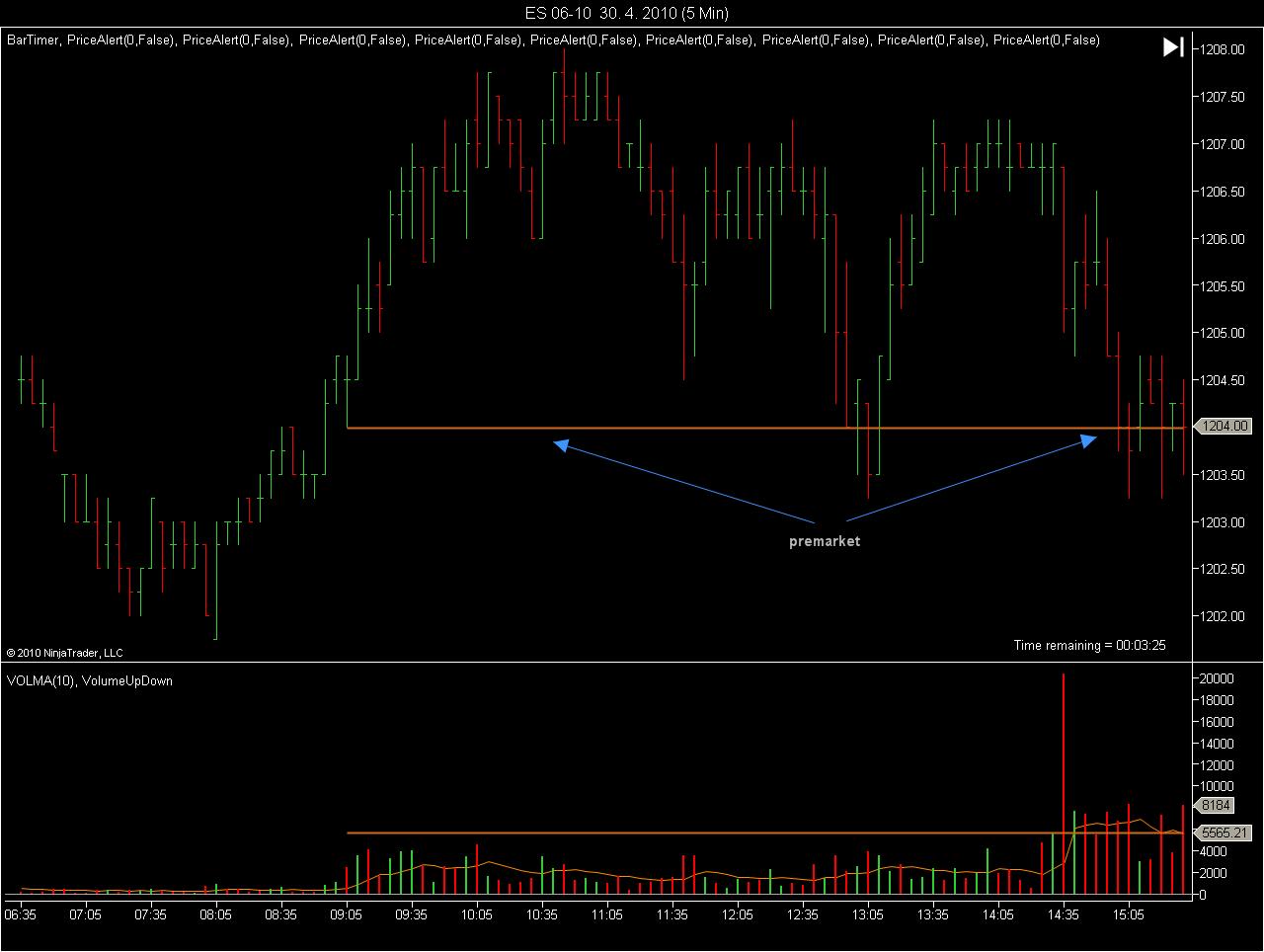Click the 1207.50 price axis label
1264x952 pixels.
coord(1223,97)
